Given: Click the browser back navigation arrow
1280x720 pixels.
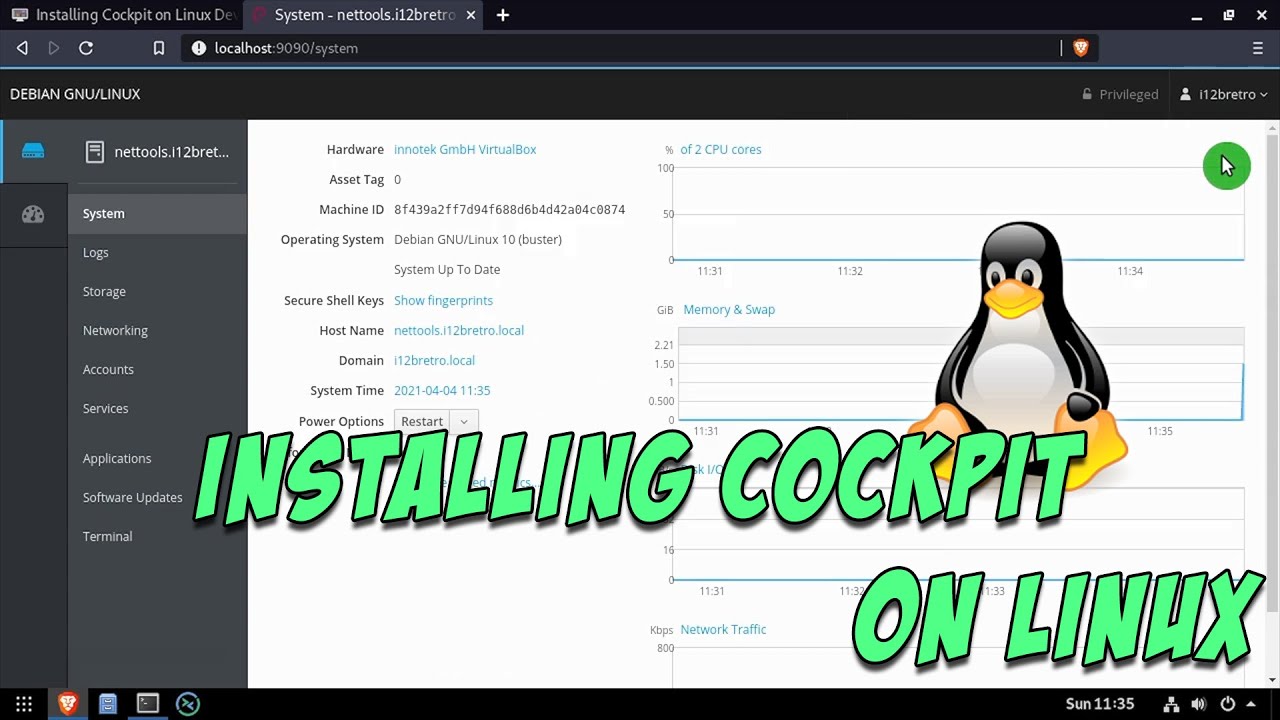Looking at the screenshot, I should click(x=22, y=48).
